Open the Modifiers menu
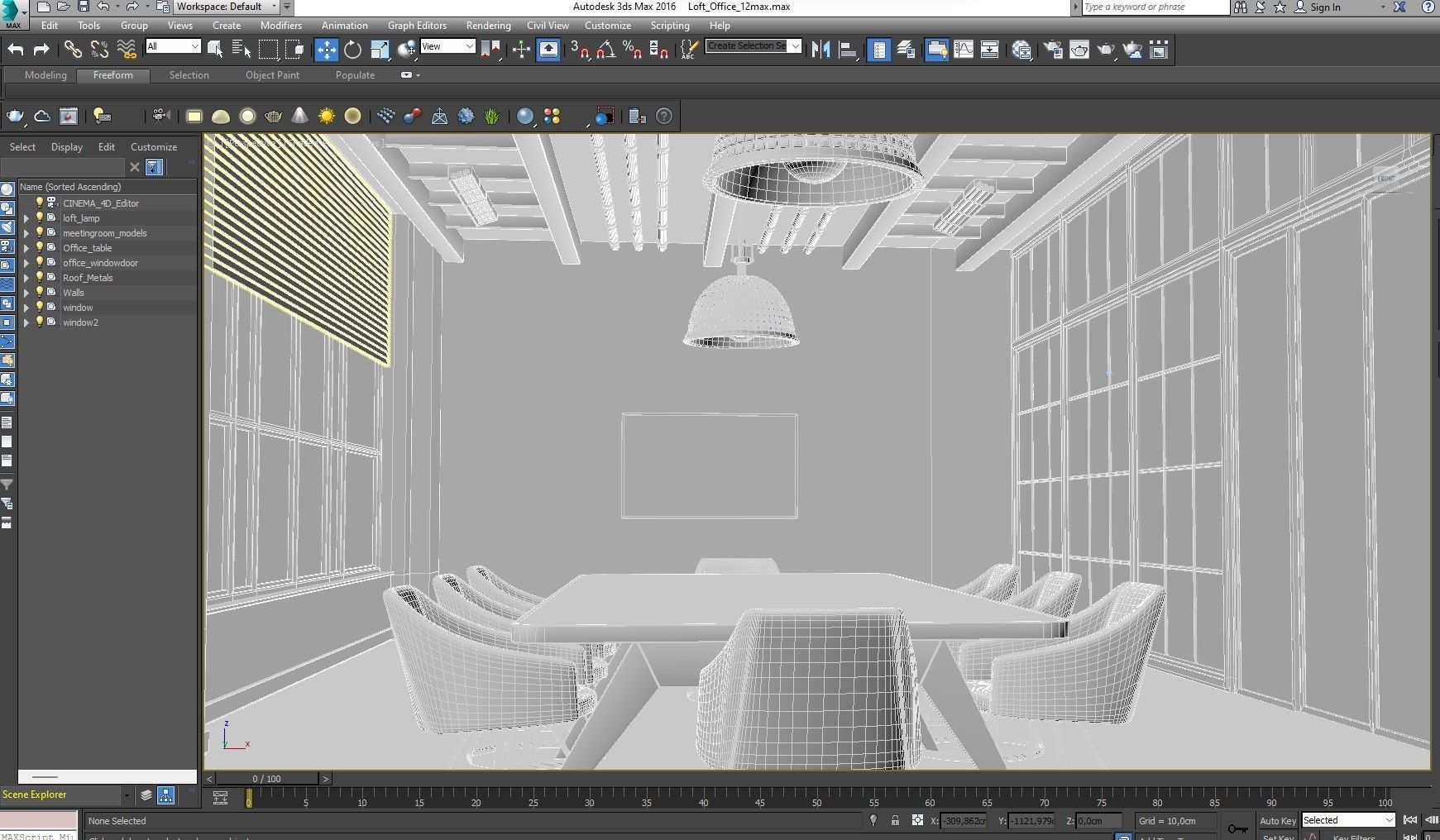Viewport: 1440px width, 840px height. (280, 26)
